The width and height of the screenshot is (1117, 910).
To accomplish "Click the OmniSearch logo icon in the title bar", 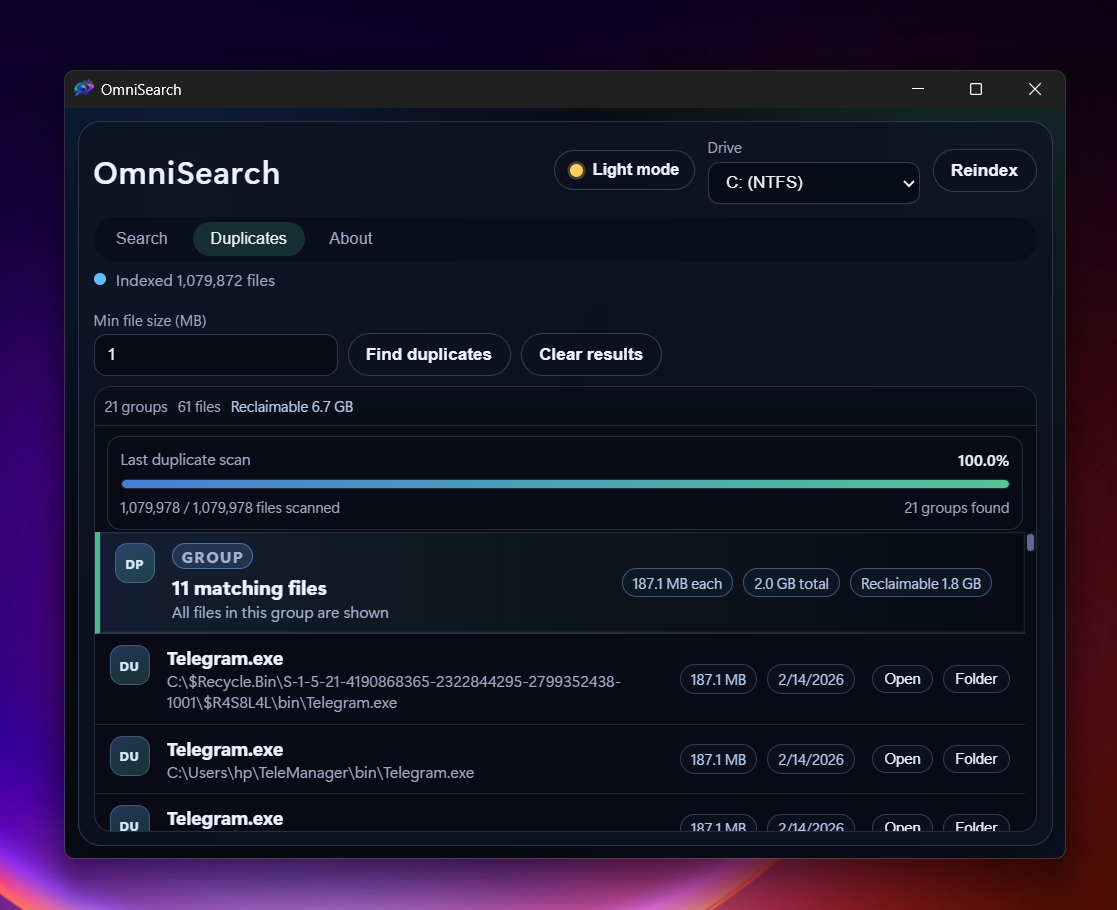I will click(x=84, y=89).
